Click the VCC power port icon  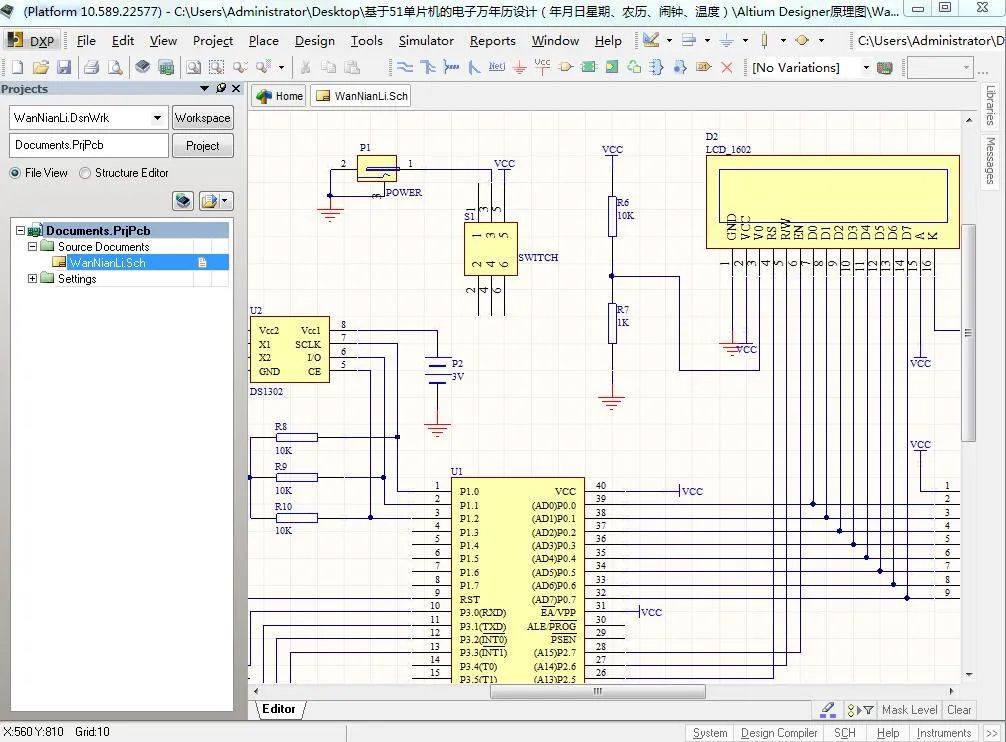pos(542,68)
